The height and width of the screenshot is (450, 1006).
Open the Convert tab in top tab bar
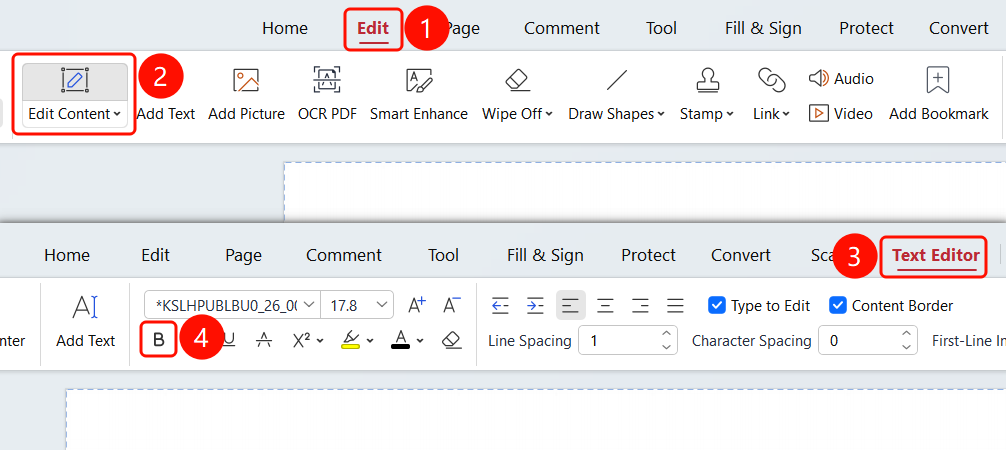959,28
